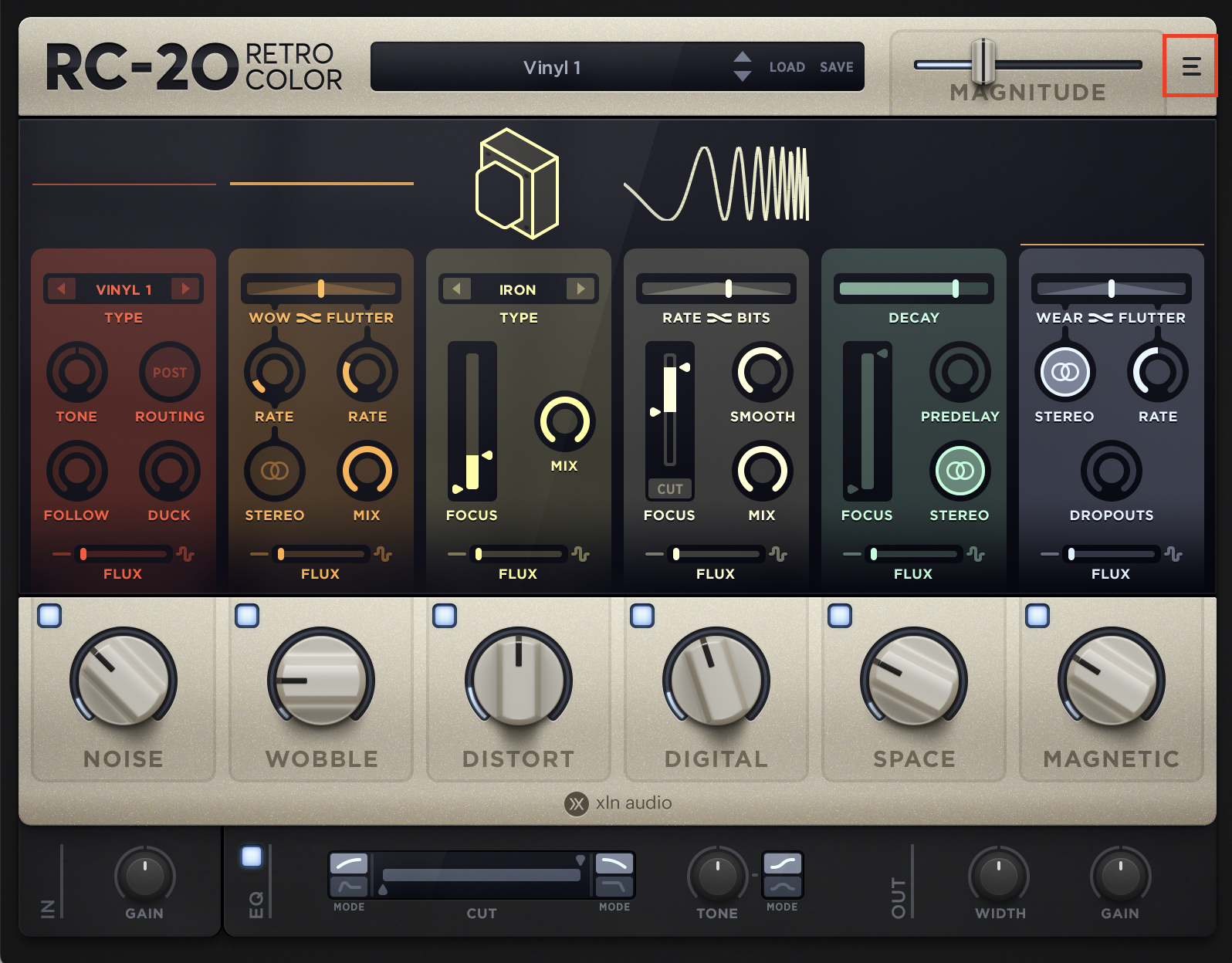
Task: Select next preset with down arrow
Action: point(743,76)
